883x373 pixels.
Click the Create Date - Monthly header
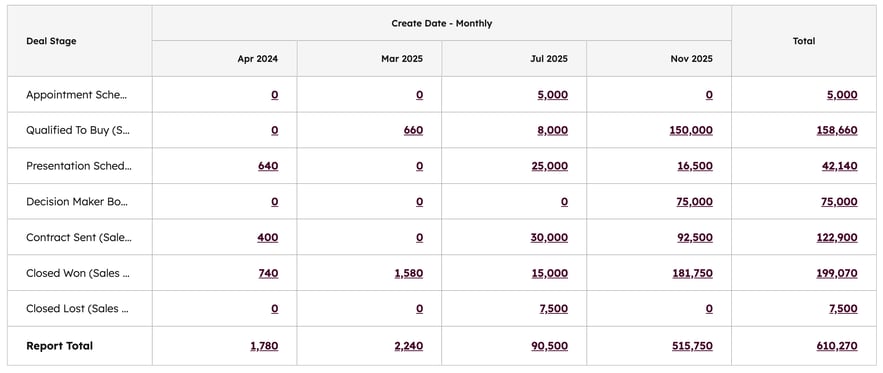(x=442, y=24)
